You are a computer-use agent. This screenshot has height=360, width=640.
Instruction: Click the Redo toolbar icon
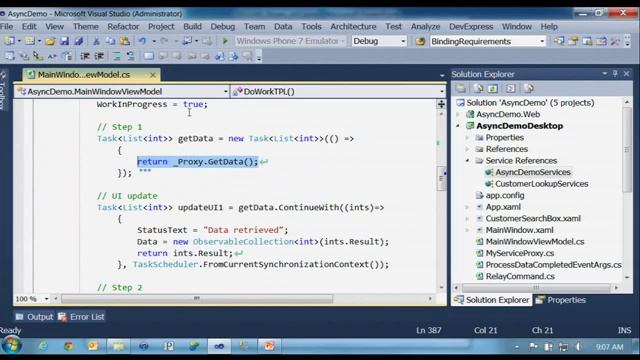point(164,41)
